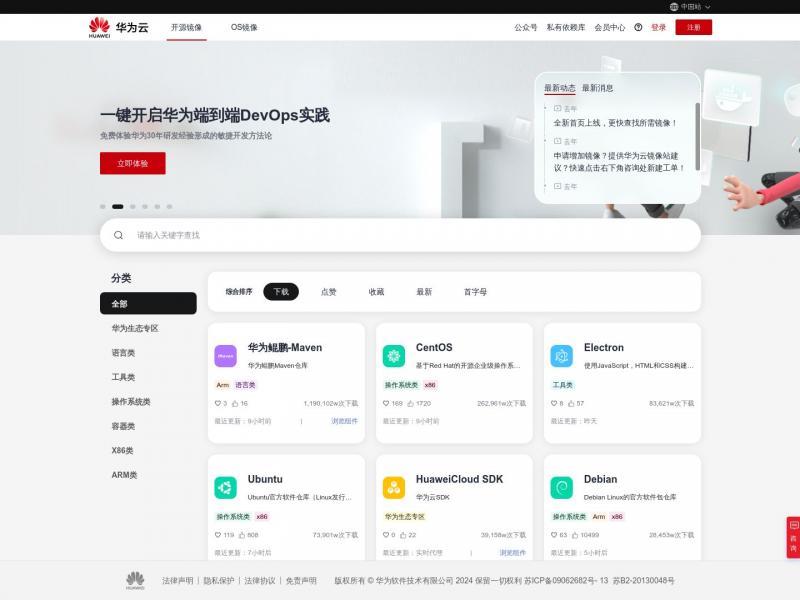Switch to the 开源镜像 tab
Screen dimensions: 800x600
[x=186, y=28]
